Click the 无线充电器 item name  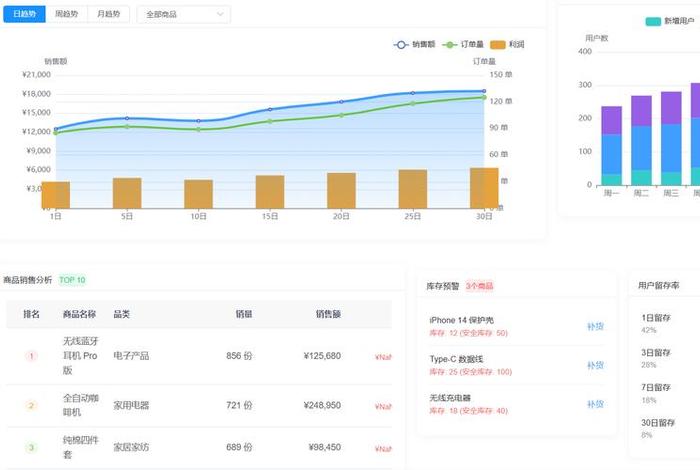(450, 398)
